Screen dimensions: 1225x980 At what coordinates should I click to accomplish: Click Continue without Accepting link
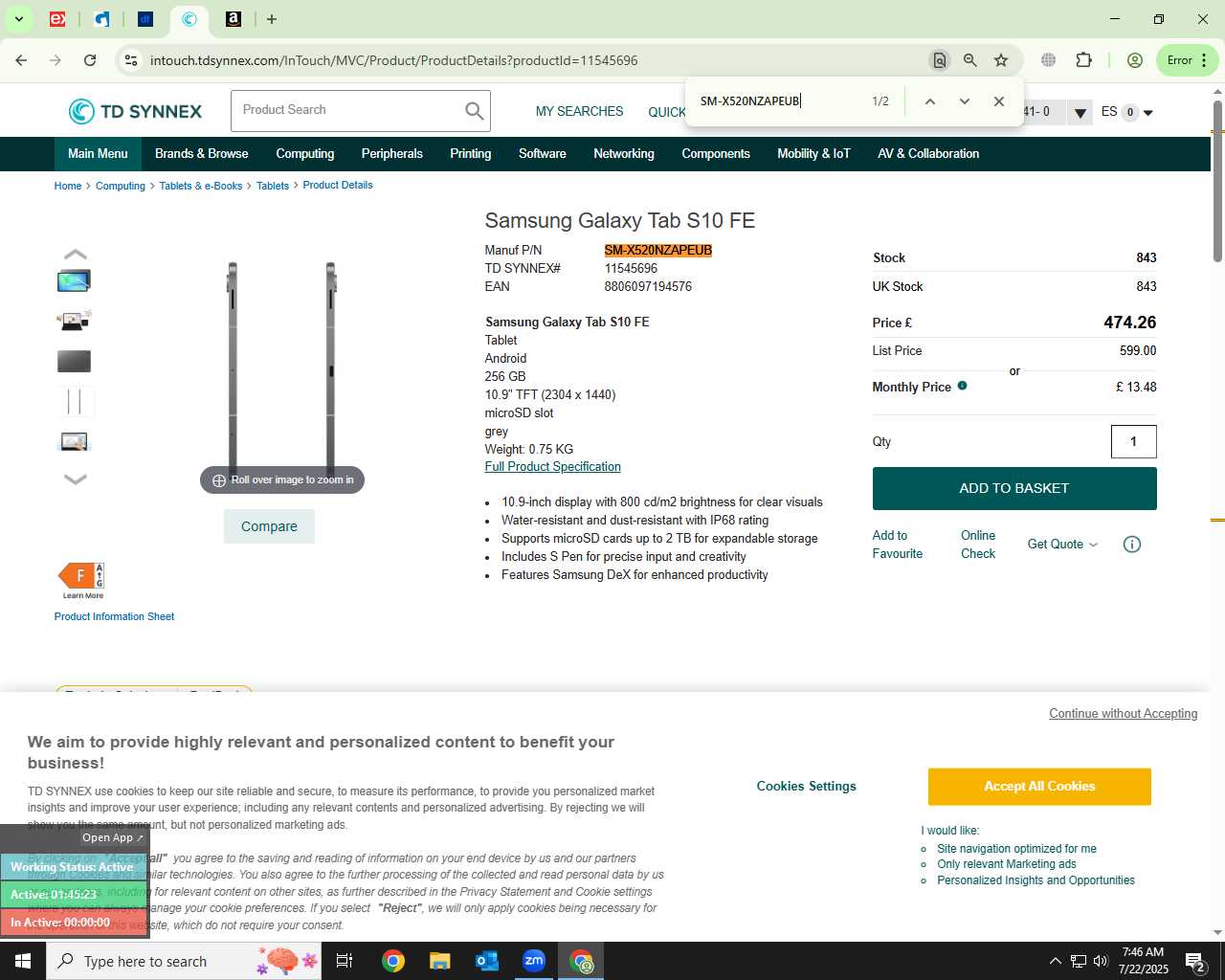coord(1124,714)
